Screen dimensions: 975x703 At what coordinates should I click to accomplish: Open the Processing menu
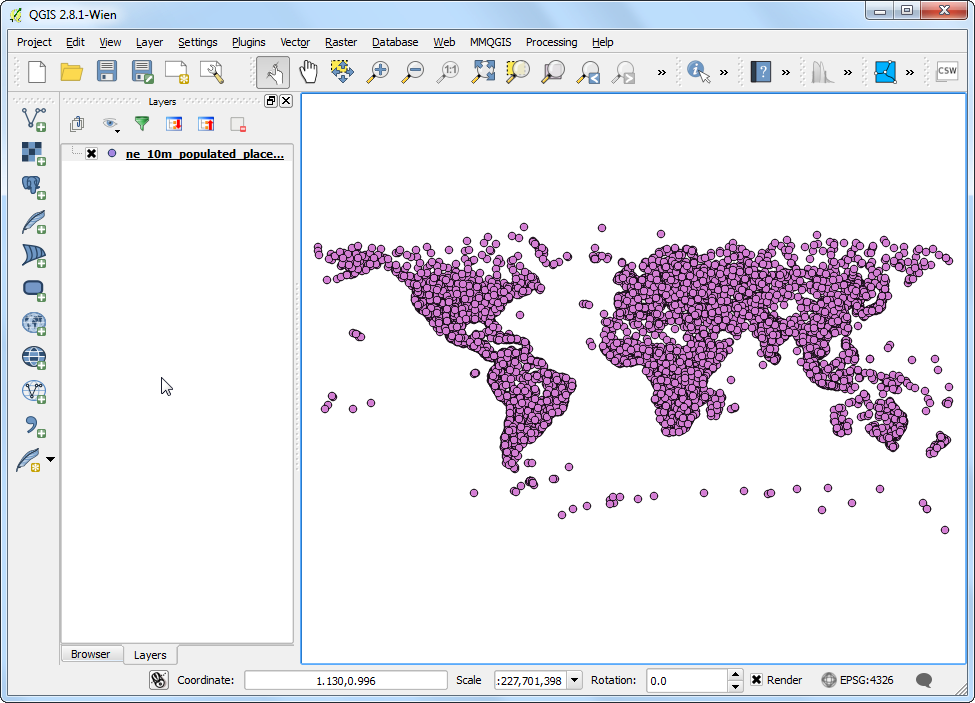(552, 42)
